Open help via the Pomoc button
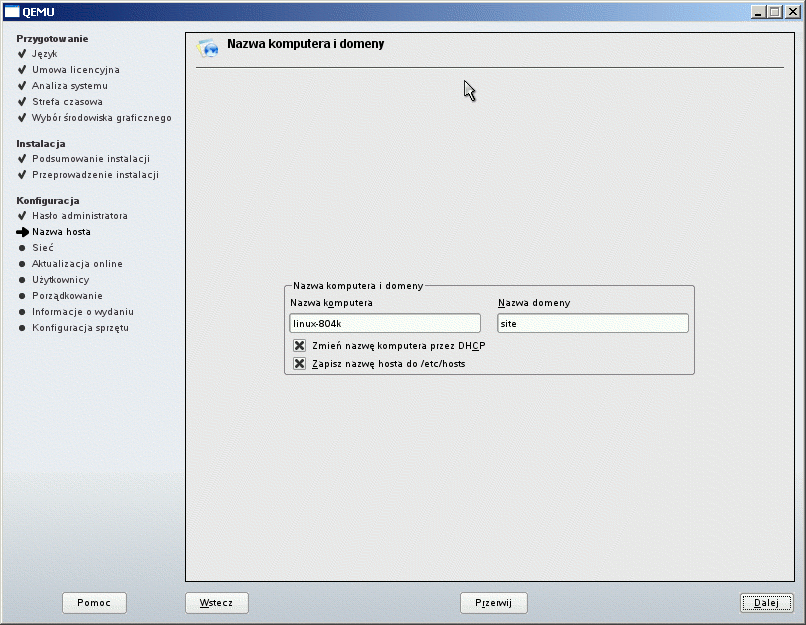806x625 pixels. click(94, 603)
